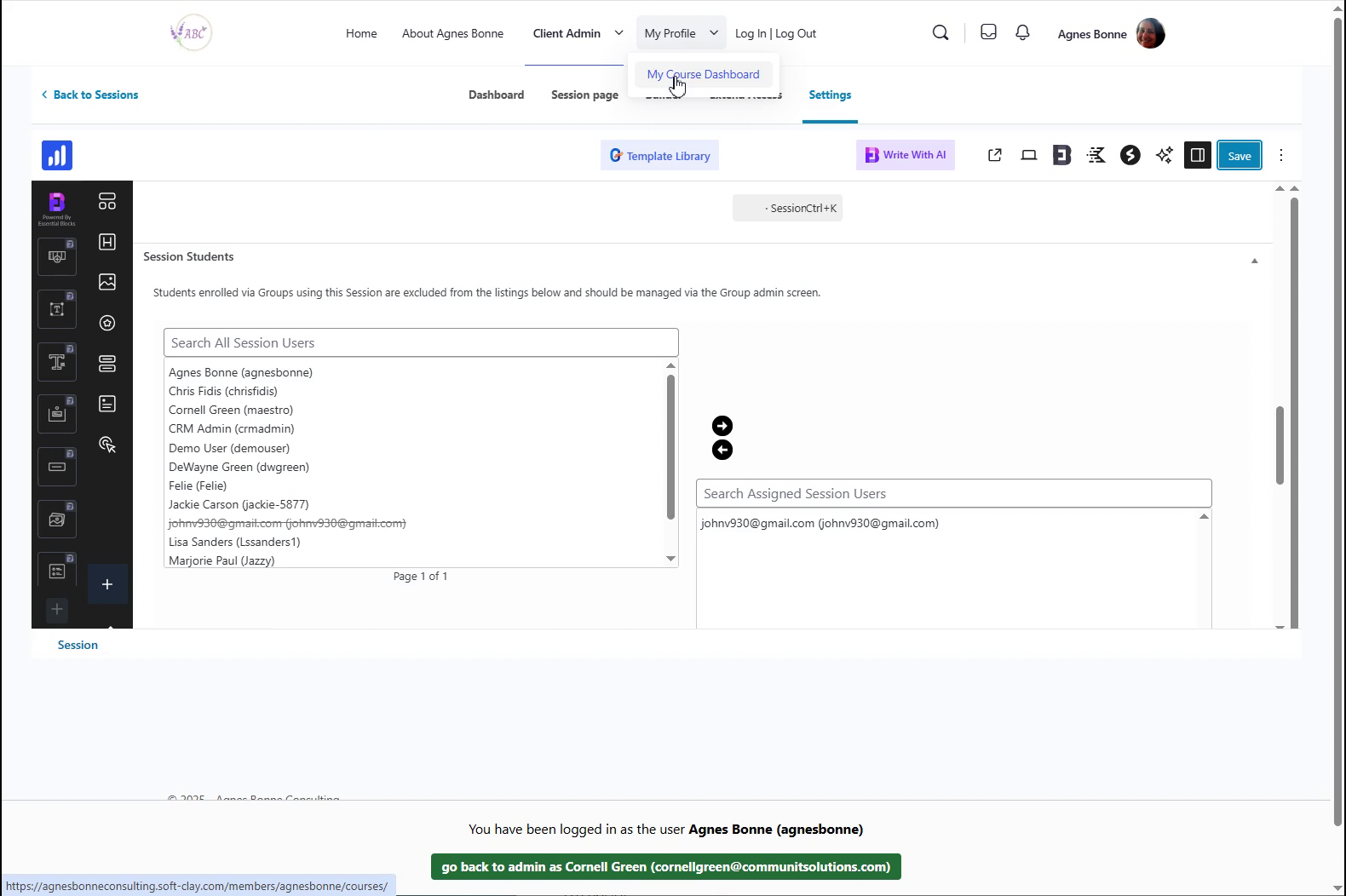Collapse the Session Students section
This screenshot has height=896, width=1346.
pyautogui.click(x=1254, y=261)
